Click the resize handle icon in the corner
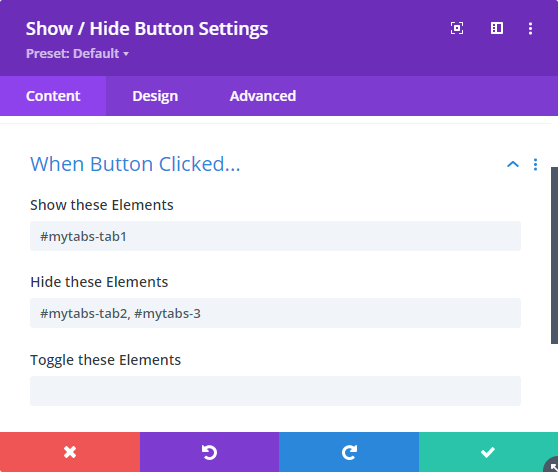Image resolution: width=558 pixels, height=472 pixels. point(552,465)
